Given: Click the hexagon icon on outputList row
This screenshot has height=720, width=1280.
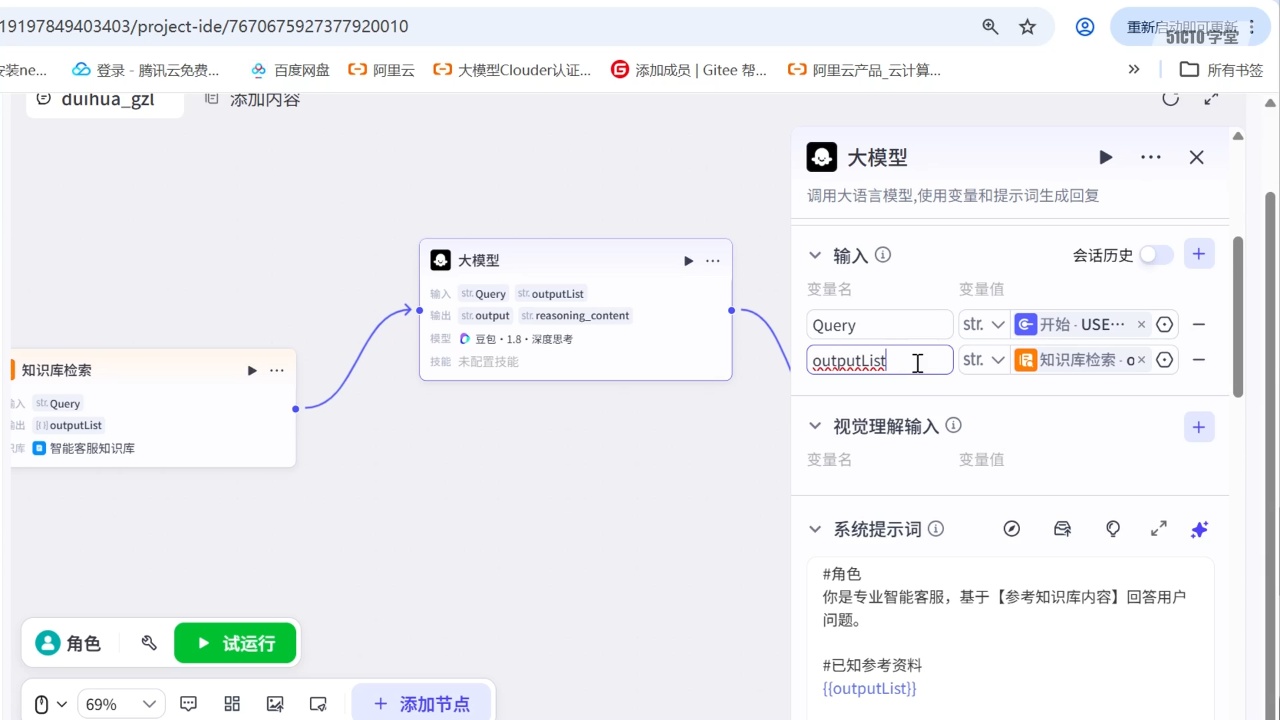Looking at the screenshot, I should (x=1164, y=360).
